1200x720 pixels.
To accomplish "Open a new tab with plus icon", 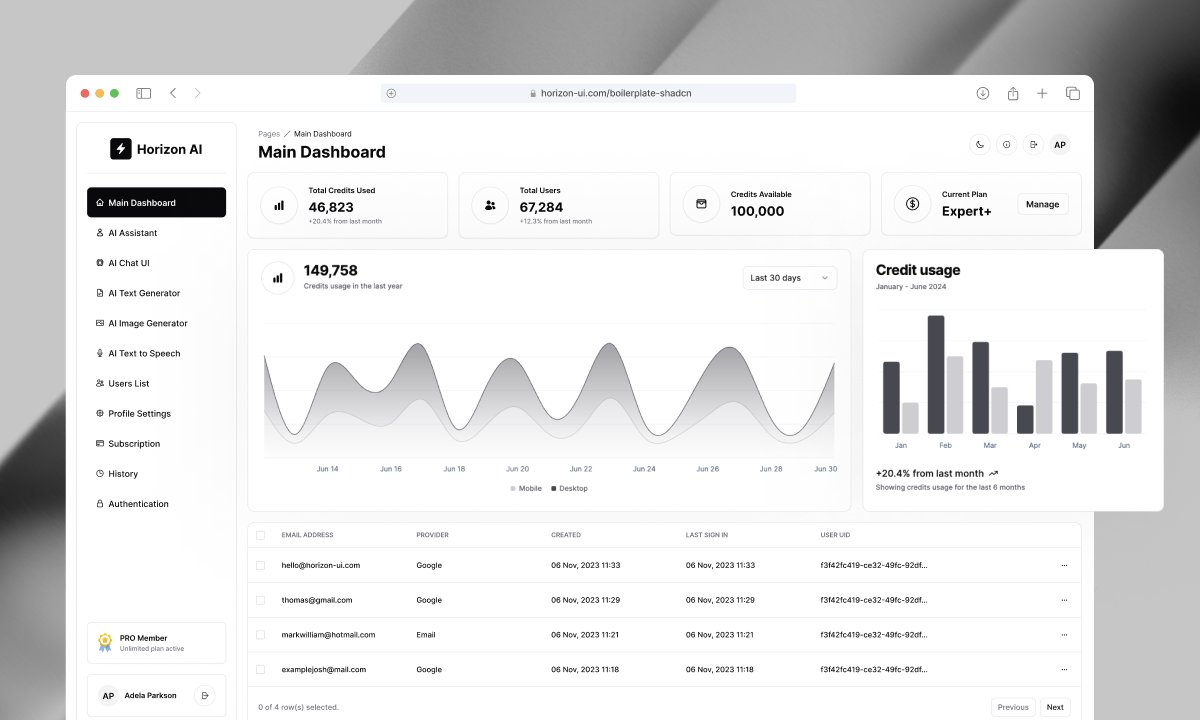I will click(1042, 93).
